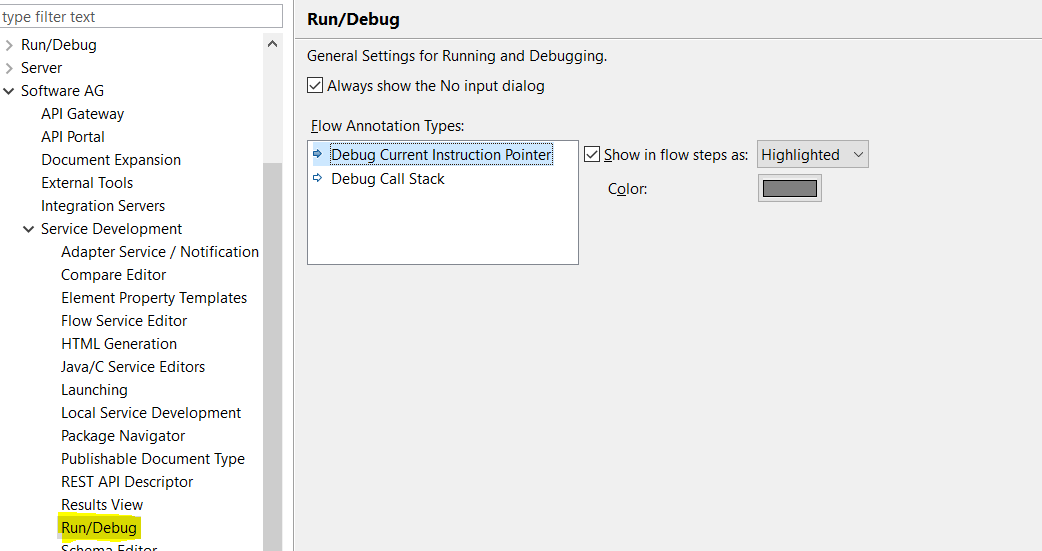
Task: Expand the Server tree node
Action: (9, 68)
